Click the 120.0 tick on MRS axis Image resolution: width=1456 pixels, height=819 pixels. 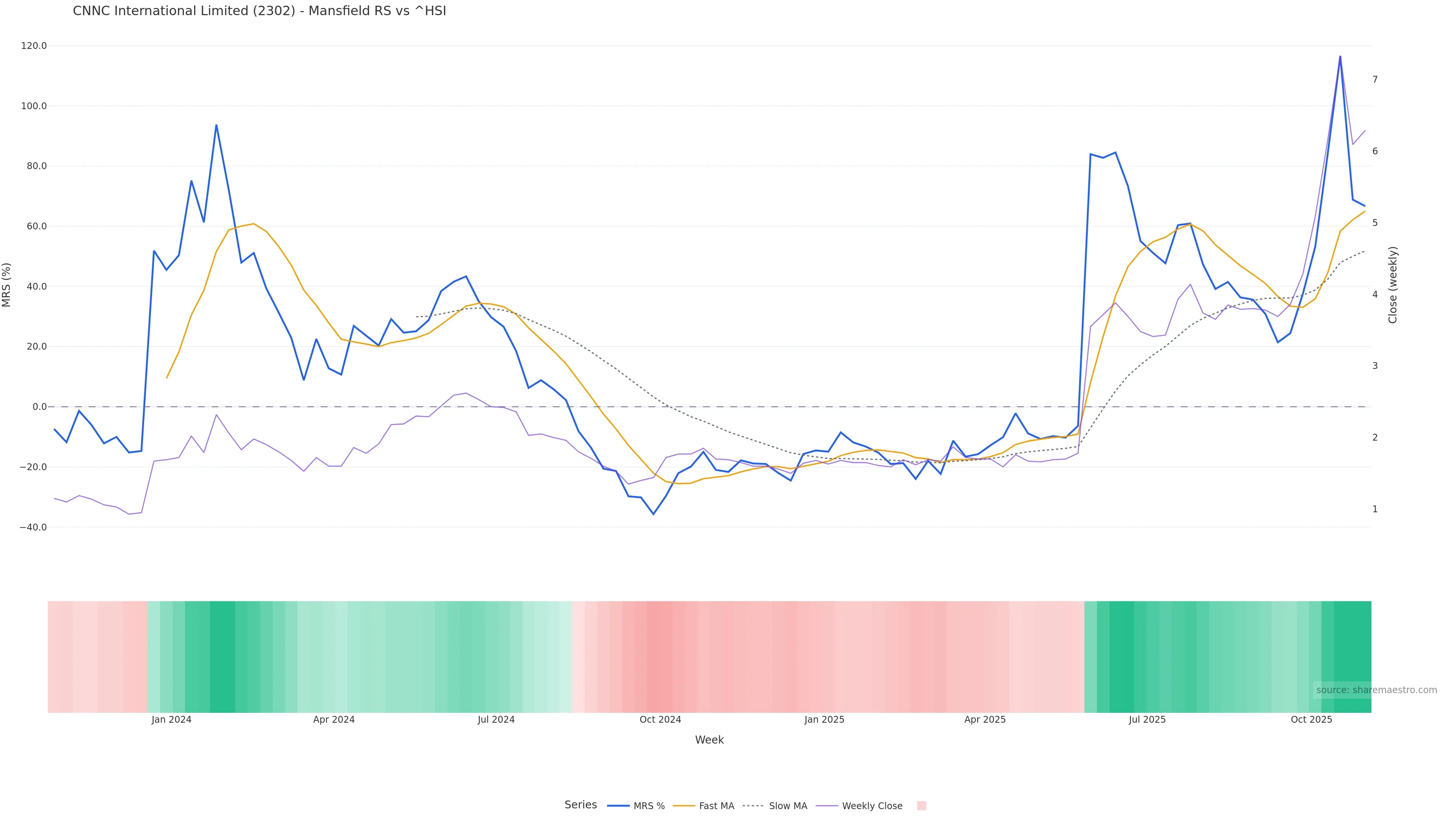click(x=34, y=46)
